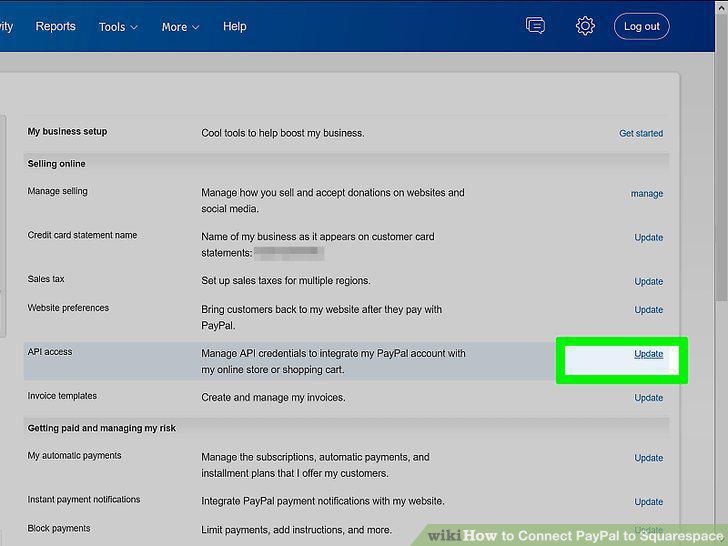728x546 pixels.
Task: Select the 'Manage selling' row label
Action: [x=57, y=191]
